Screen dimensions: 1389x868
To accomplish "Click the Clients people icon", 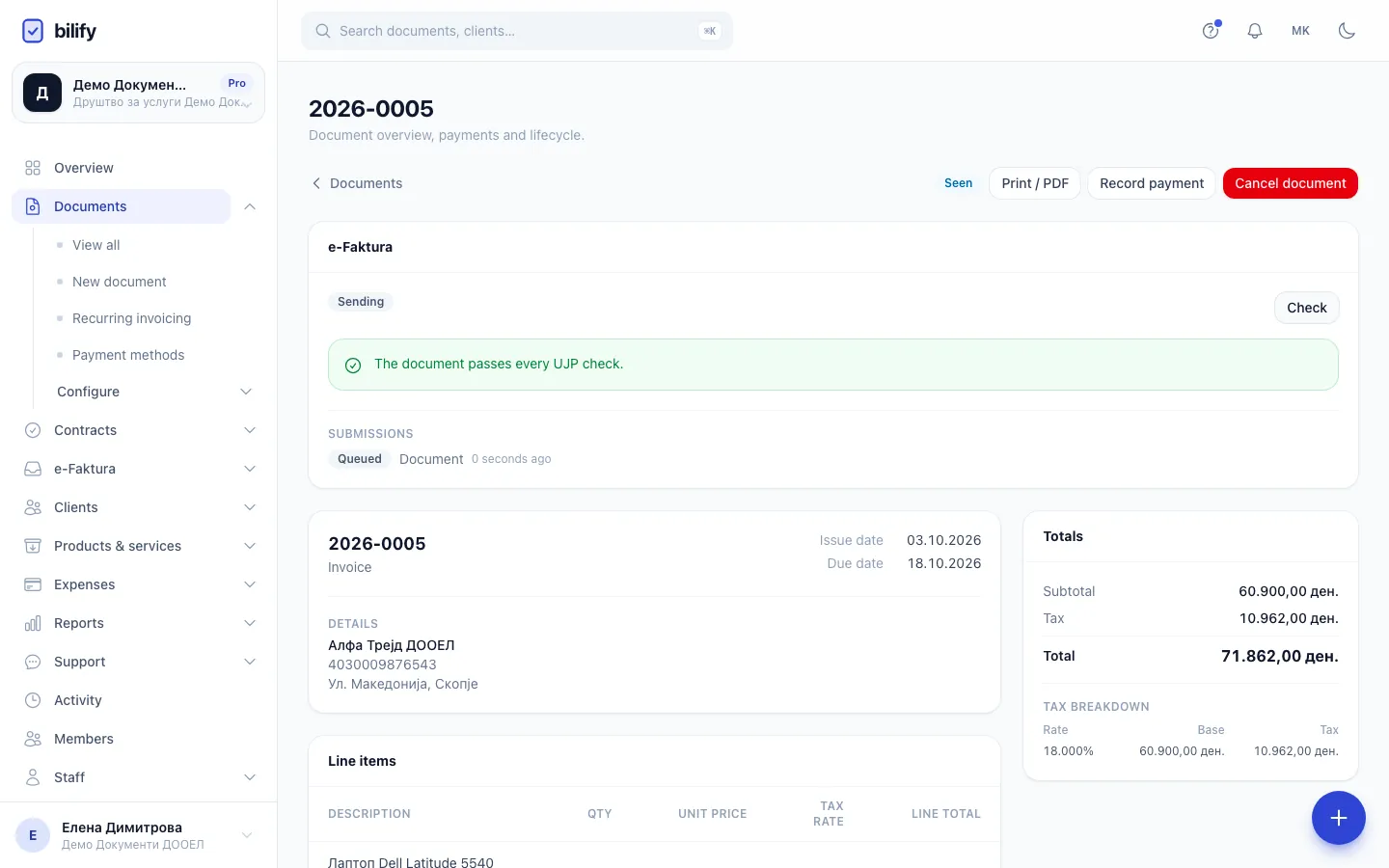I will point(33,507).
